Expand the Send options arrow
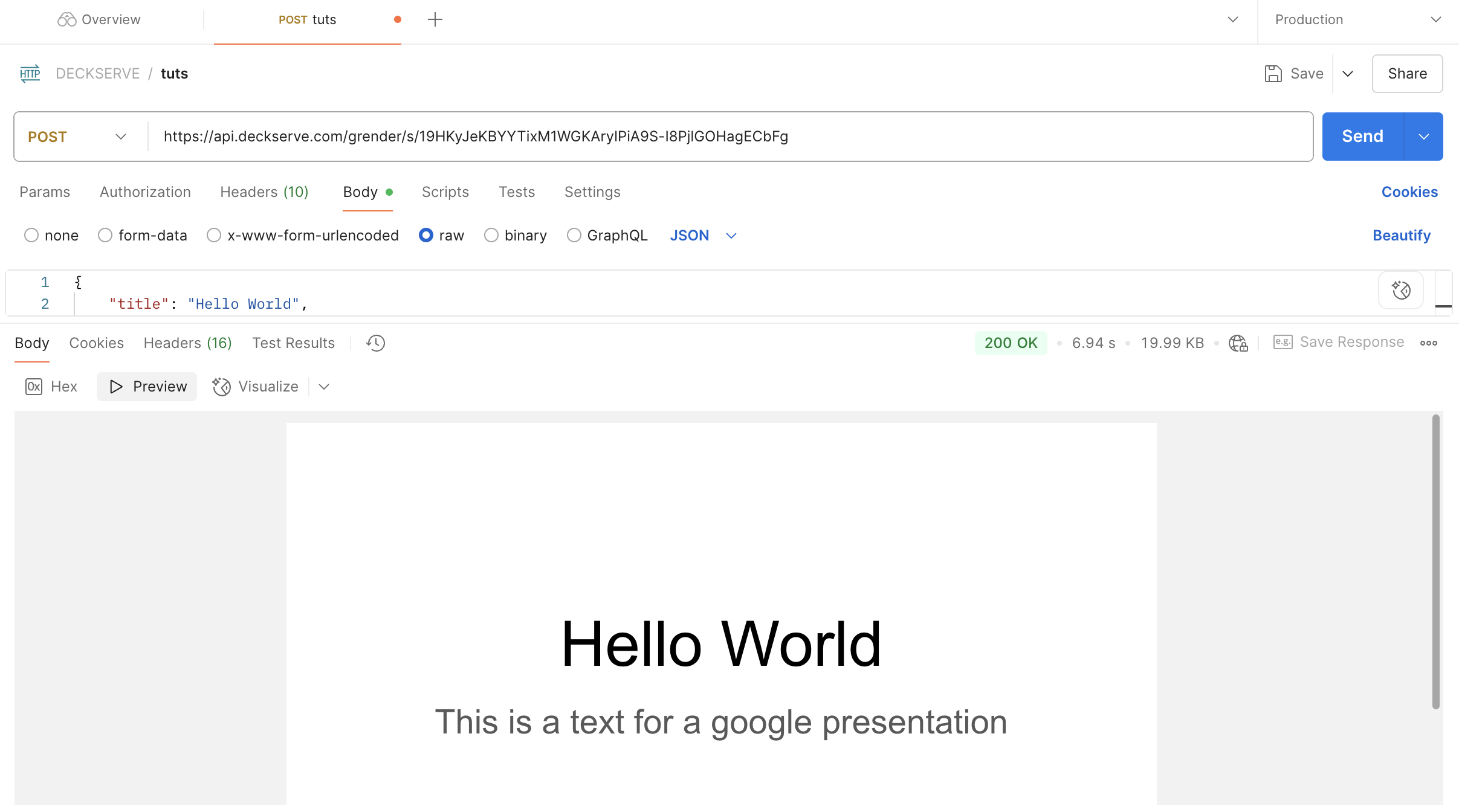Image resolution: width=1459 pixels, height=812 pixels. click(x=1424, y=137)
